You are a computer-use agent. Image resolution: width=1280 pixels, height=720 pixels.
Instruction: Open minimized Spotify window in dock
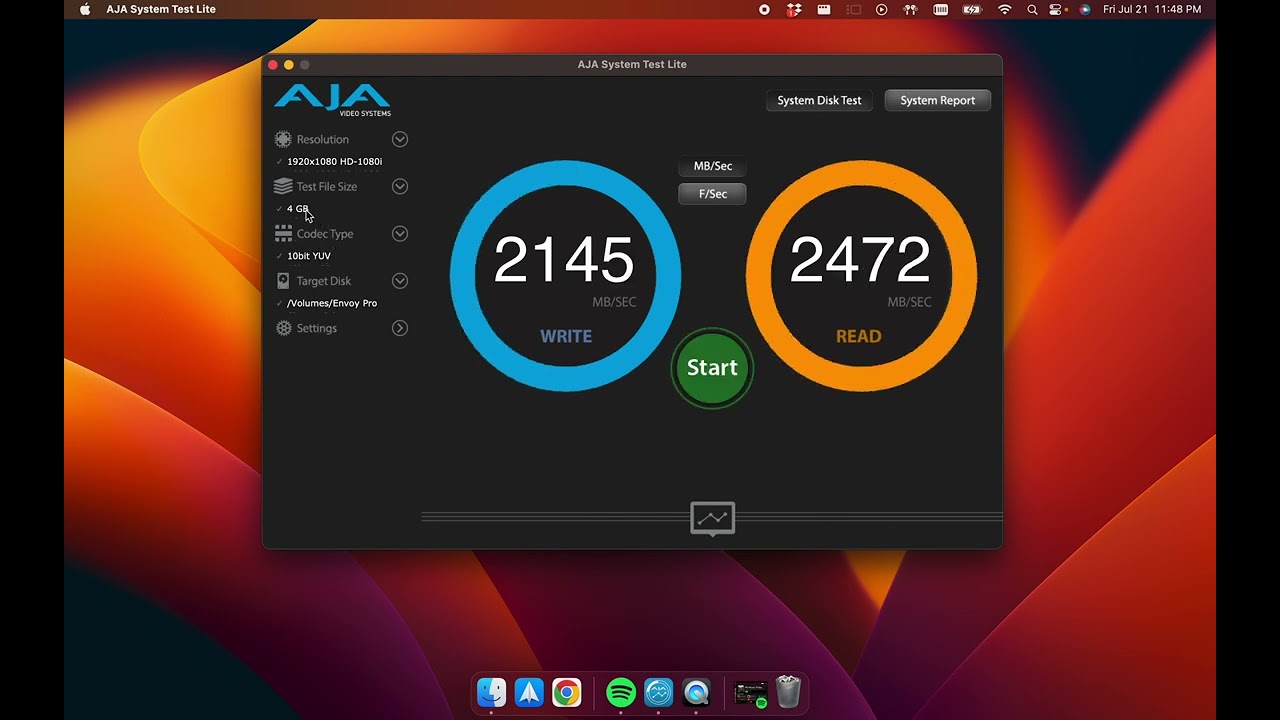point(751,693)
